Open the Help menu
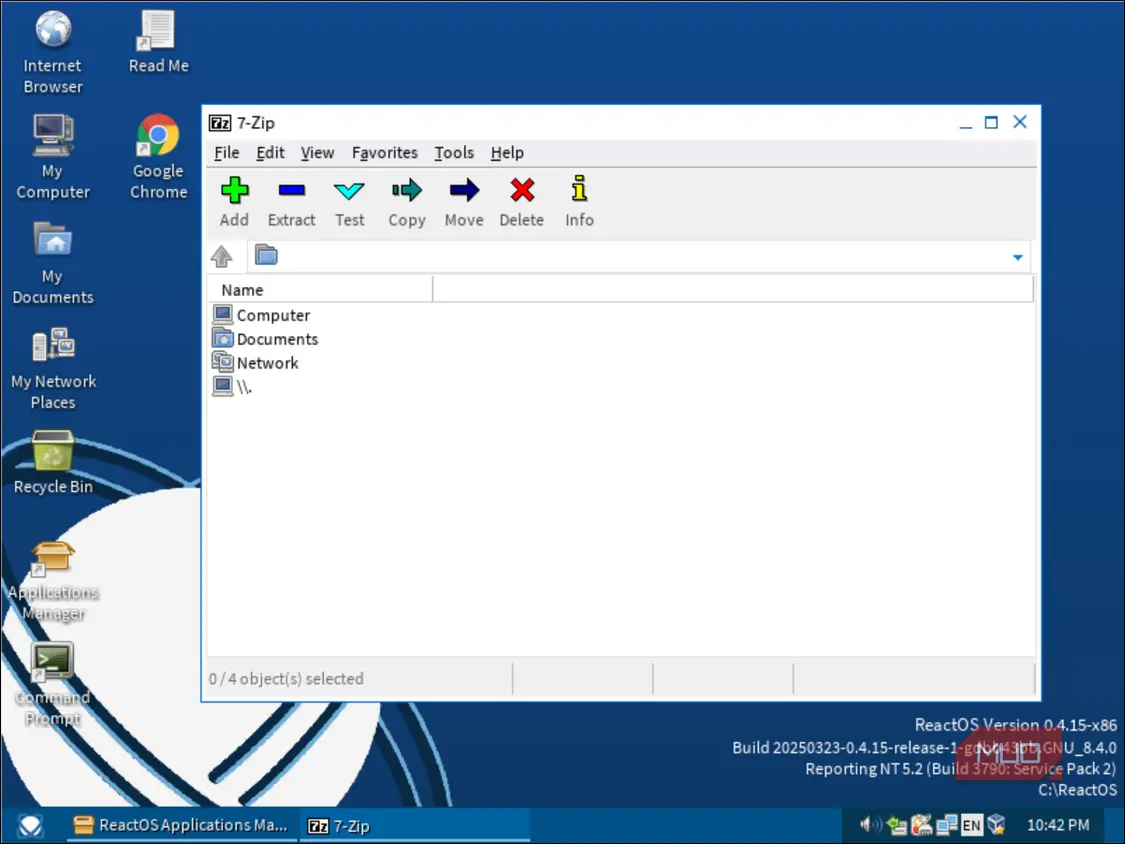This screenshot has width=1125, height=844. pyautogui.click(x=507, y=153)
